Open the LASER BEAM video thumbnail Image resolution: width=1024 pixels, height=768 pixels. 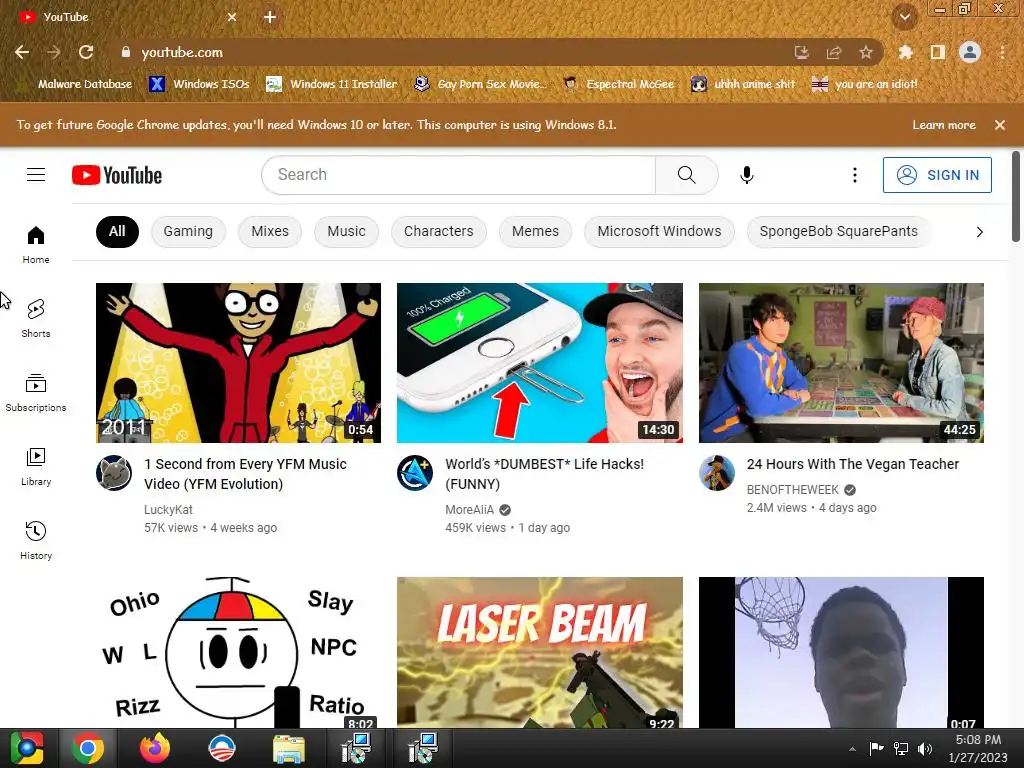pos(539,652)
